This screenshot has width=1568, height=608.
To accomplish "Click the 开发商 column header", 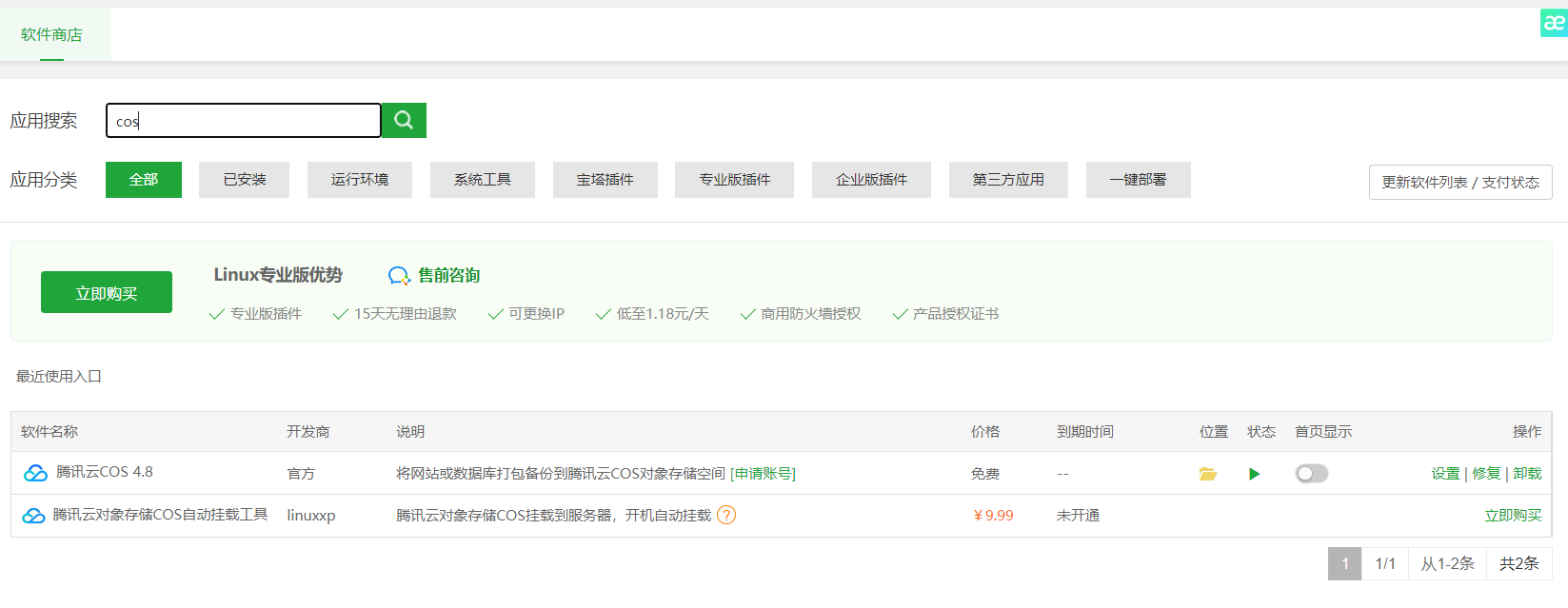I will tap(308, 432).
